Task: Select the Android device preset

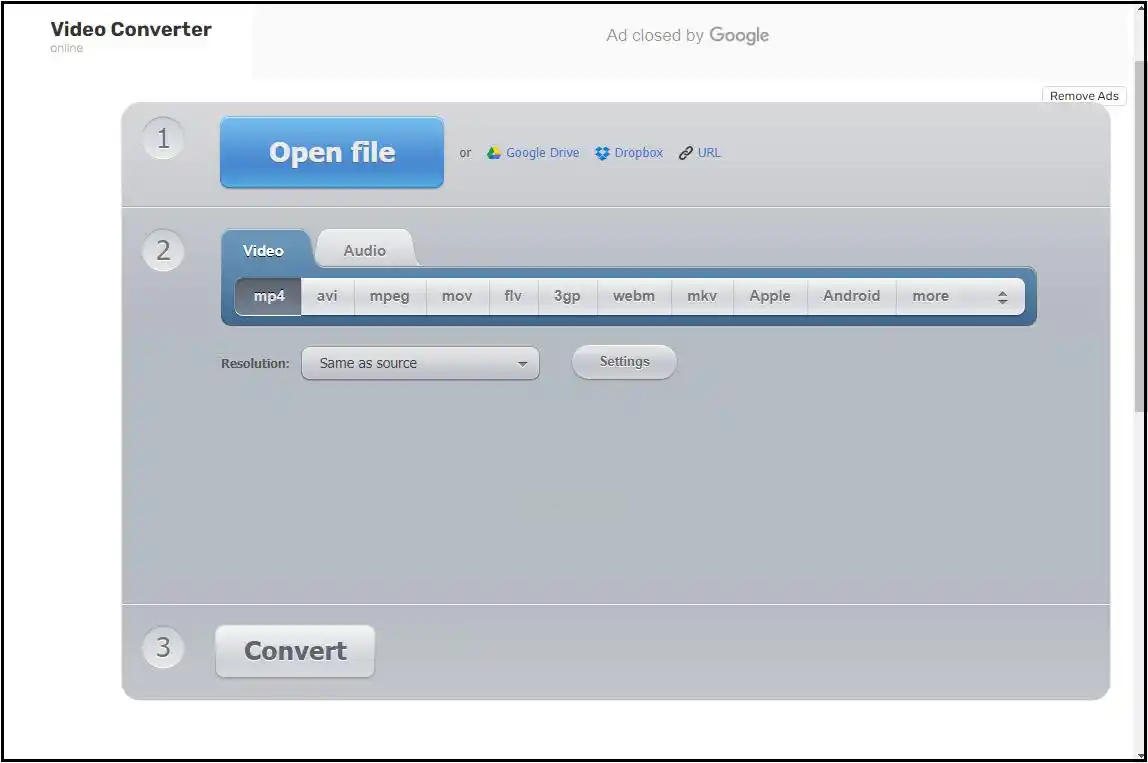Action: (x=851, y=297)
